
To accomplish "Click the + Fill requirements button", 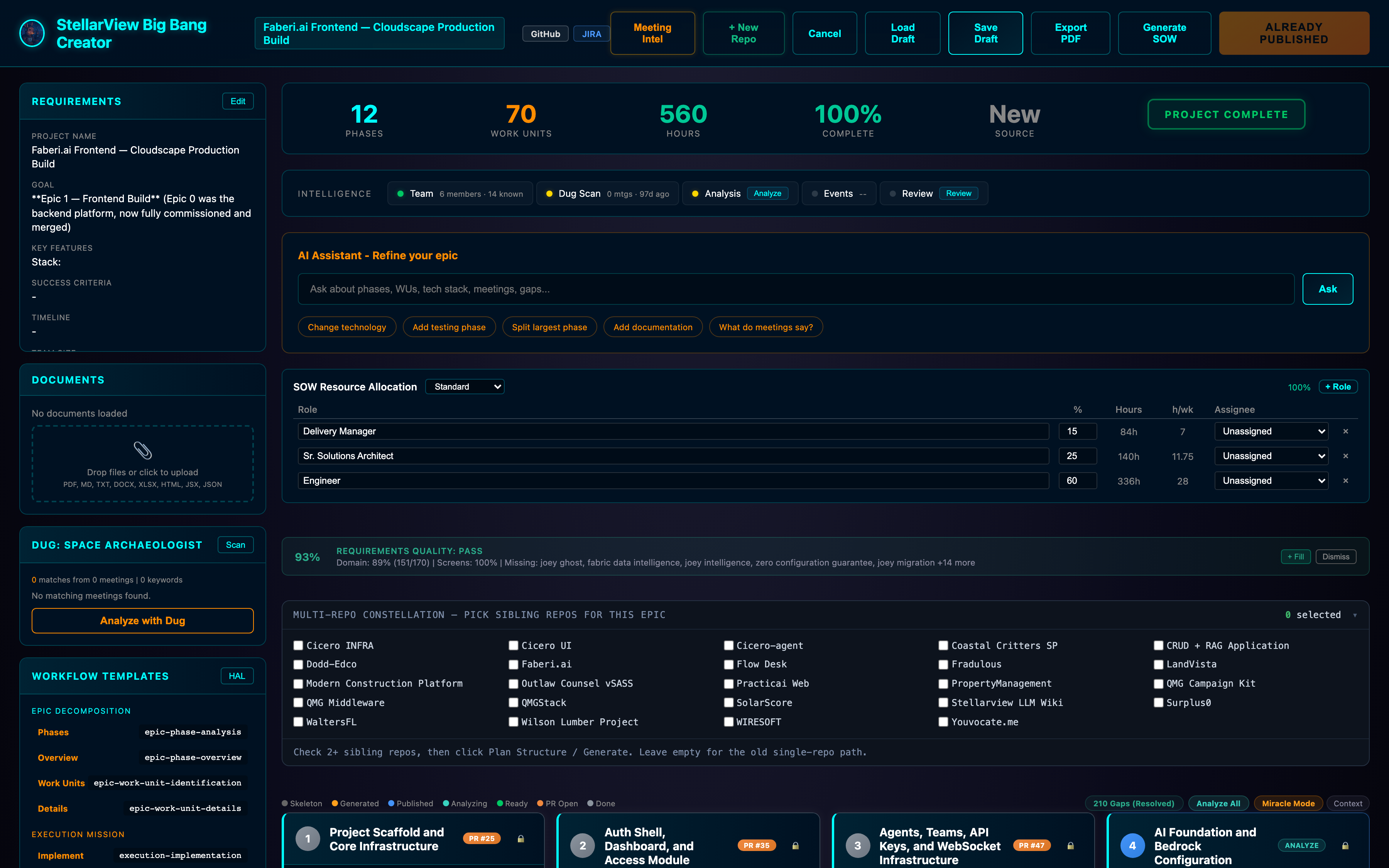I will tap(1296, 557).
